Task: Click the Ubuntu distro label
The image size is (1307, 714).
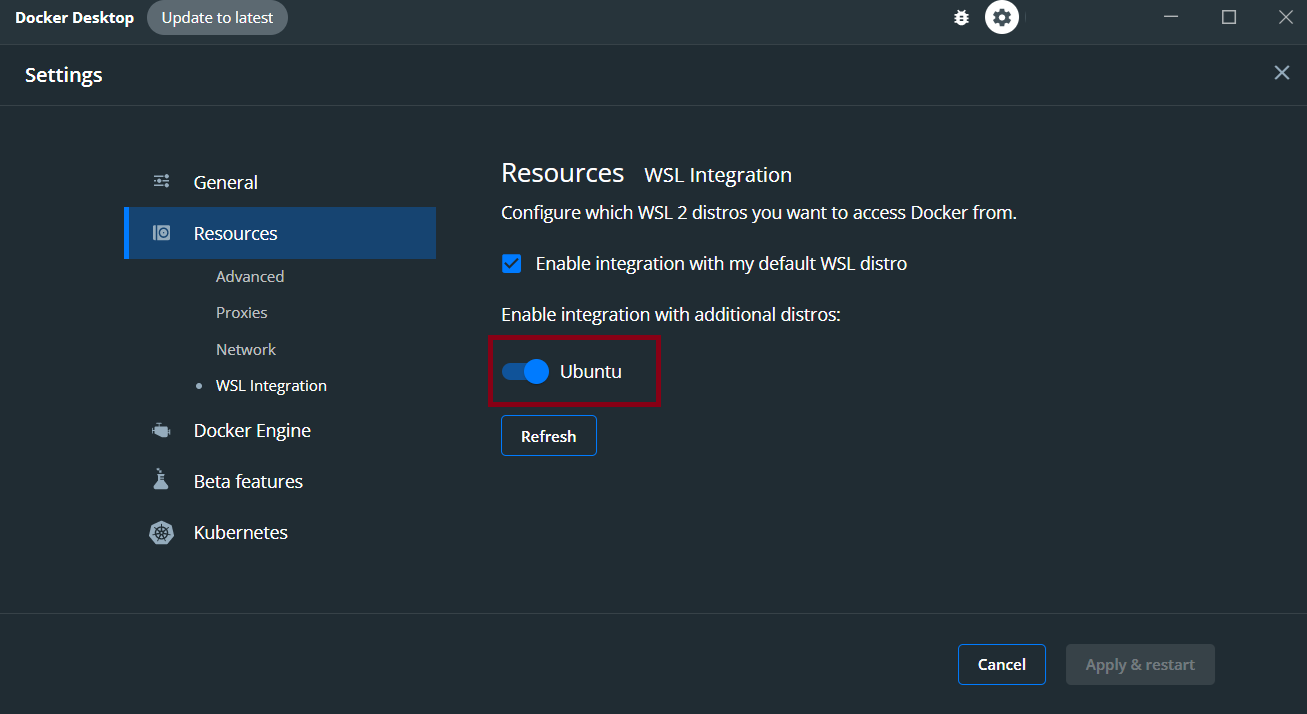Action: [x=590, y=372]
